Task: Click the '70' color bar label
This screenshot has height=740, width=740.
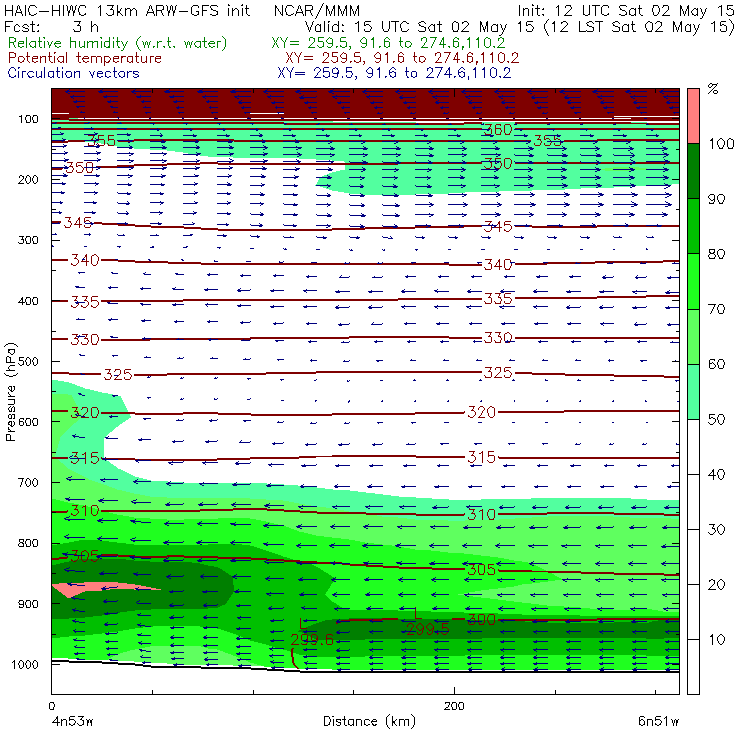Action: [x=716, y=309]
